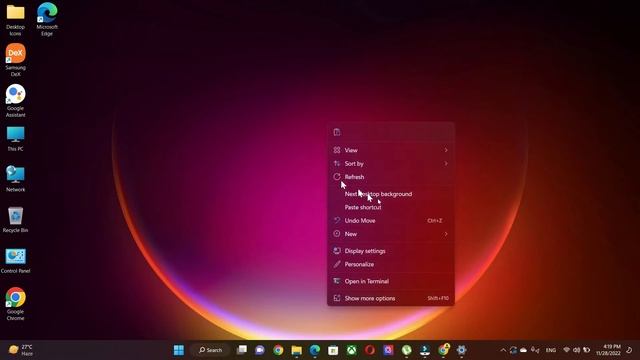Choose Paste shortcut in context menu
Viewport: 640px width, 360px height.
(391, 207)
